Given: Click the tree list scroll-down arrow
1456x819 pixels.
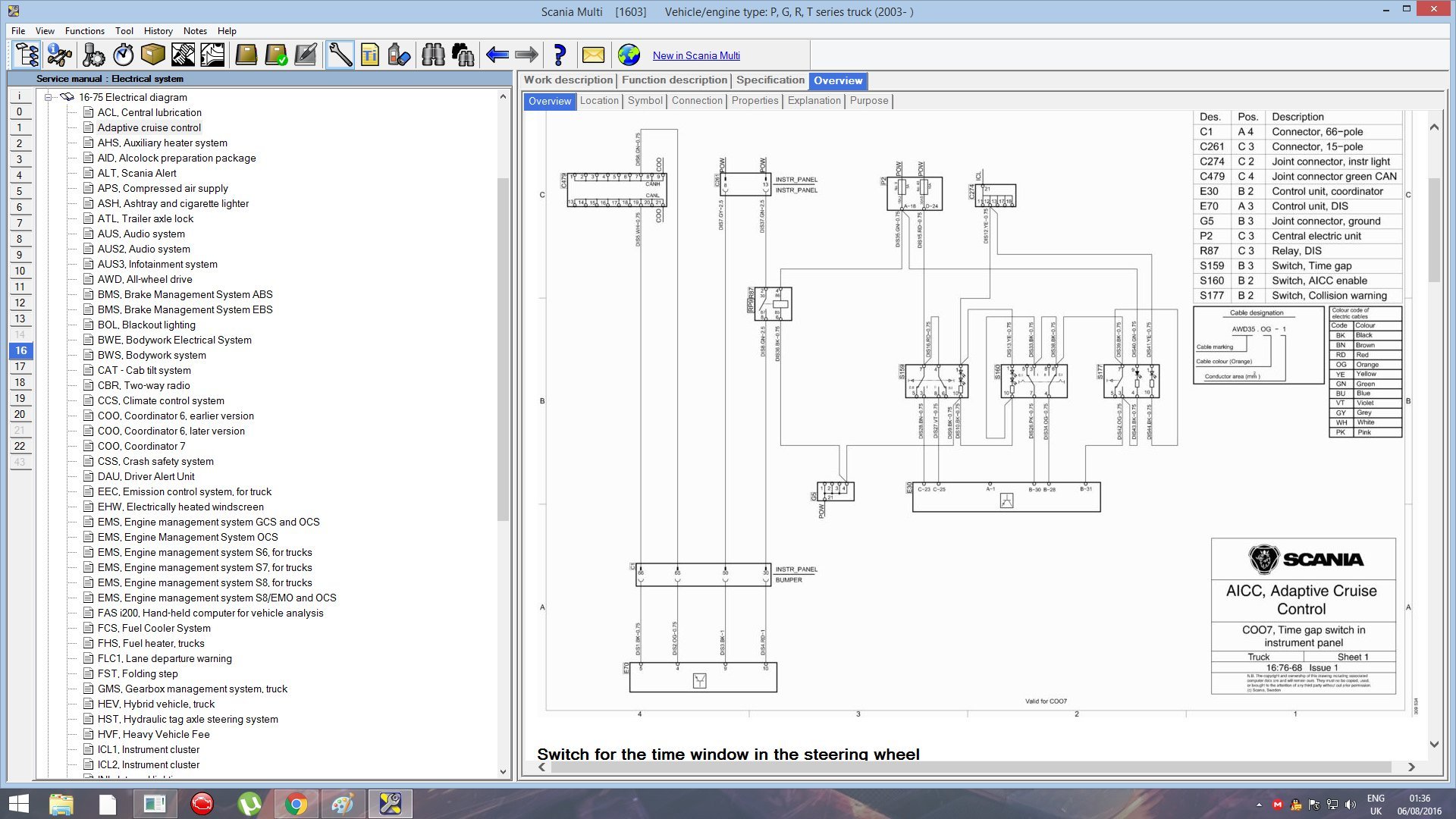Looking at the screenshot, I should pos(503,772).
